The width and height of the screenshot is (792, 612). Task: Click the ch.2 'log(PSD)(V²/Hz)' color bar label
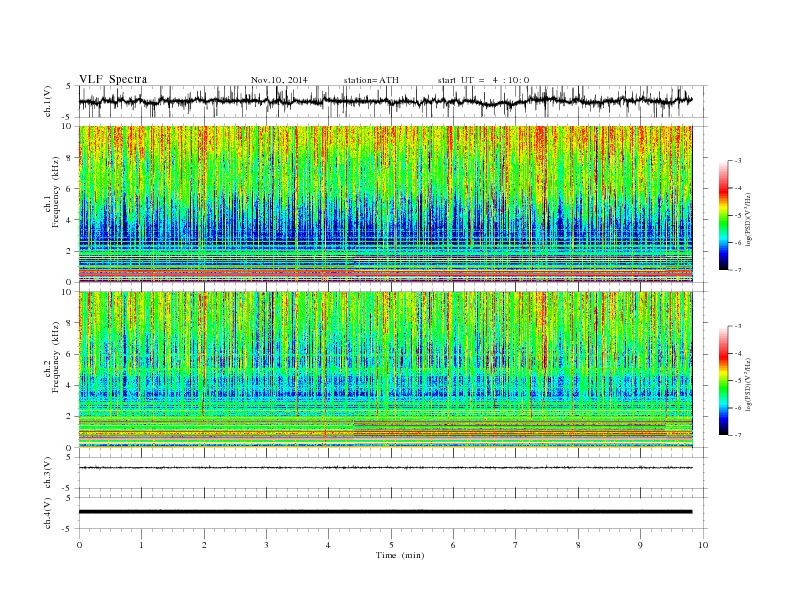(749, 384)
